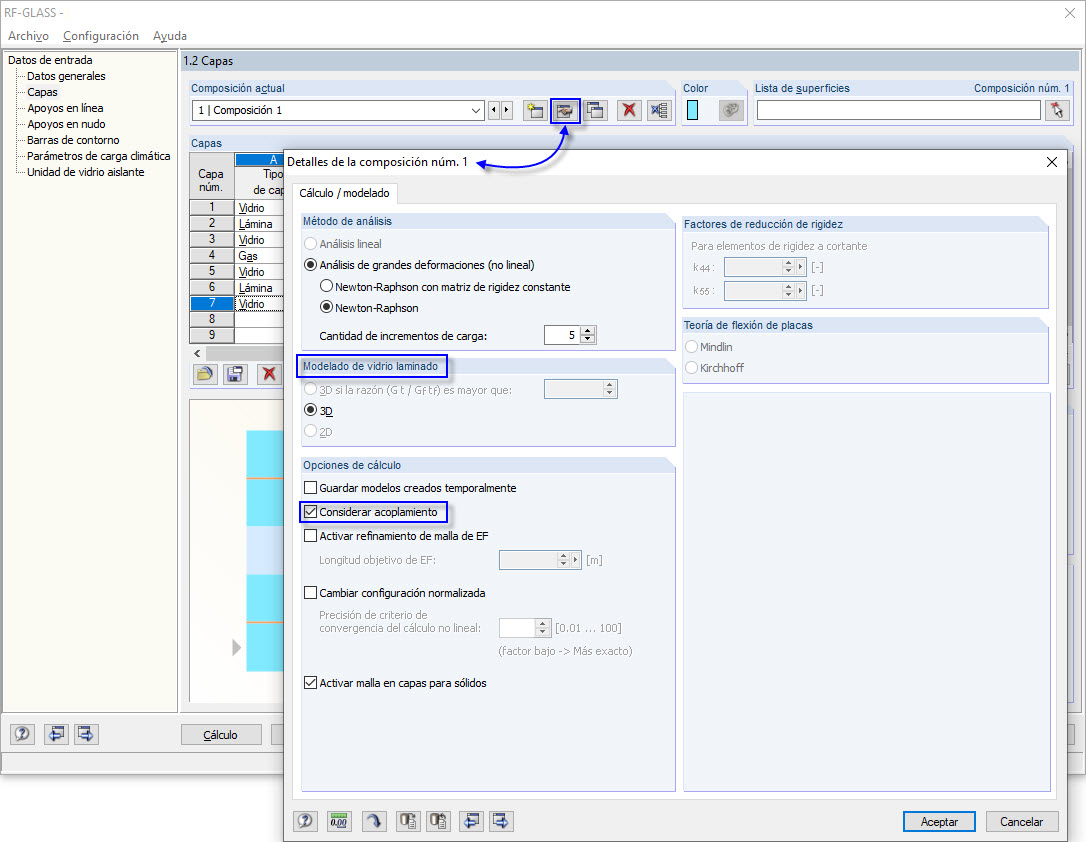The height and width of the screenshot is (842, 1086).
Task: Choose Newton-Raphson con matriz de rigidez constante
Action: coord(445,287)
